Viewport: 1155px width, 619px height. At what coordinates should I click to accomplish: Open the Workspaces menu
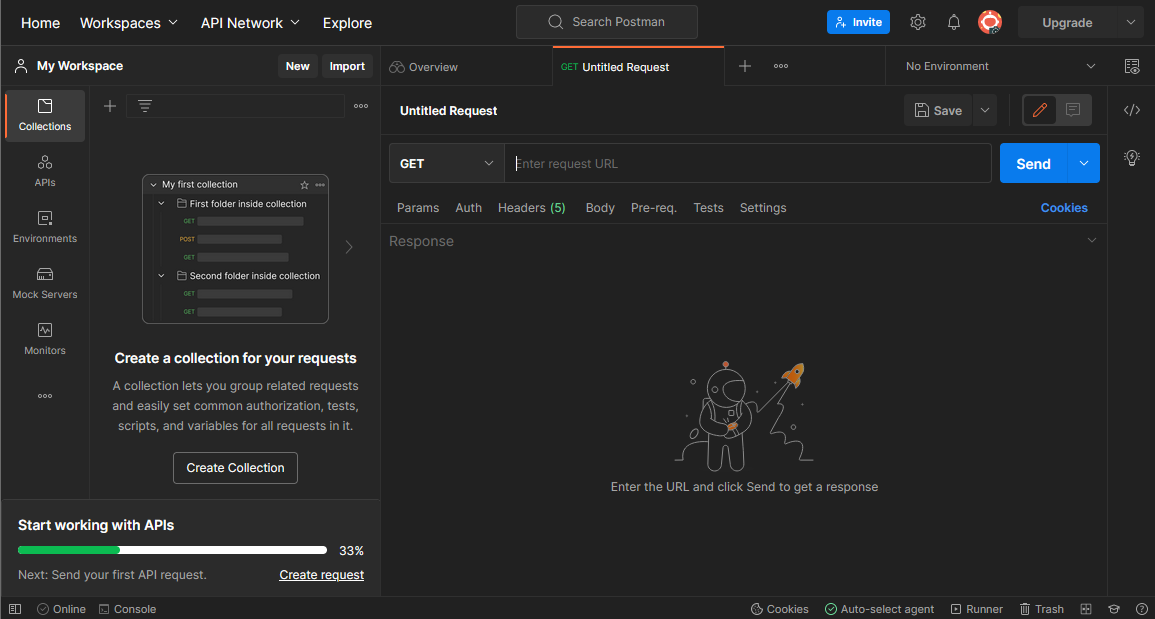click(x=129, y=22)
